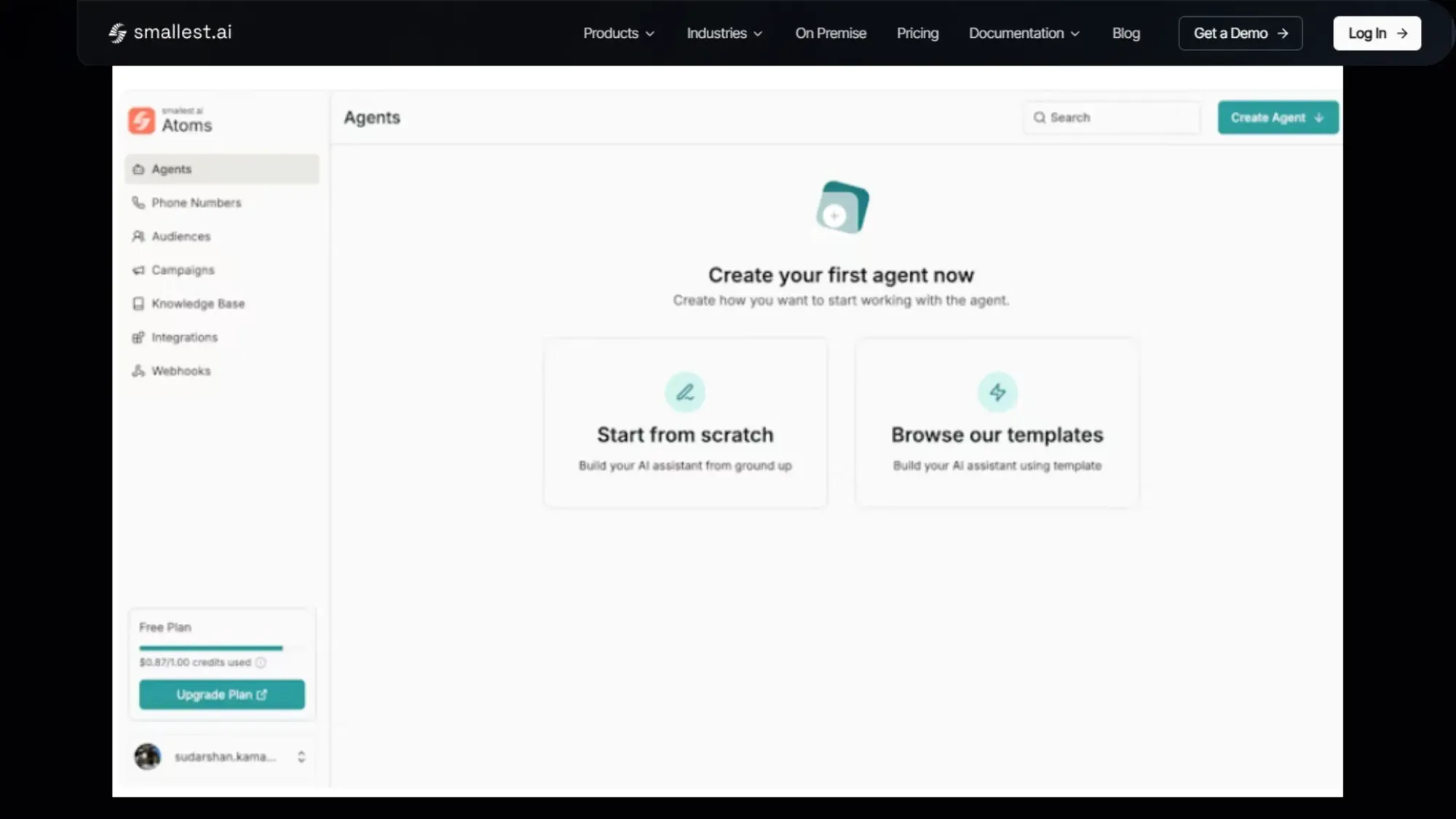This screenshot has width=1456, height=819.
Task: Click the Get a Demo button
Action: click(x=1240, y=33)
